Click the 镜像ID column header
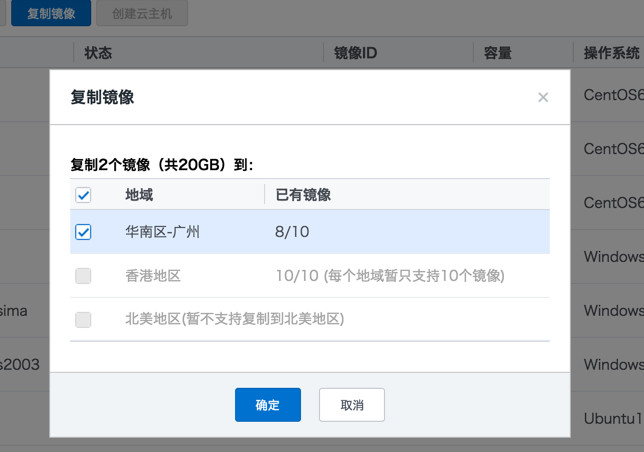Screen dimensions: 644x452 tap(355, 53)
